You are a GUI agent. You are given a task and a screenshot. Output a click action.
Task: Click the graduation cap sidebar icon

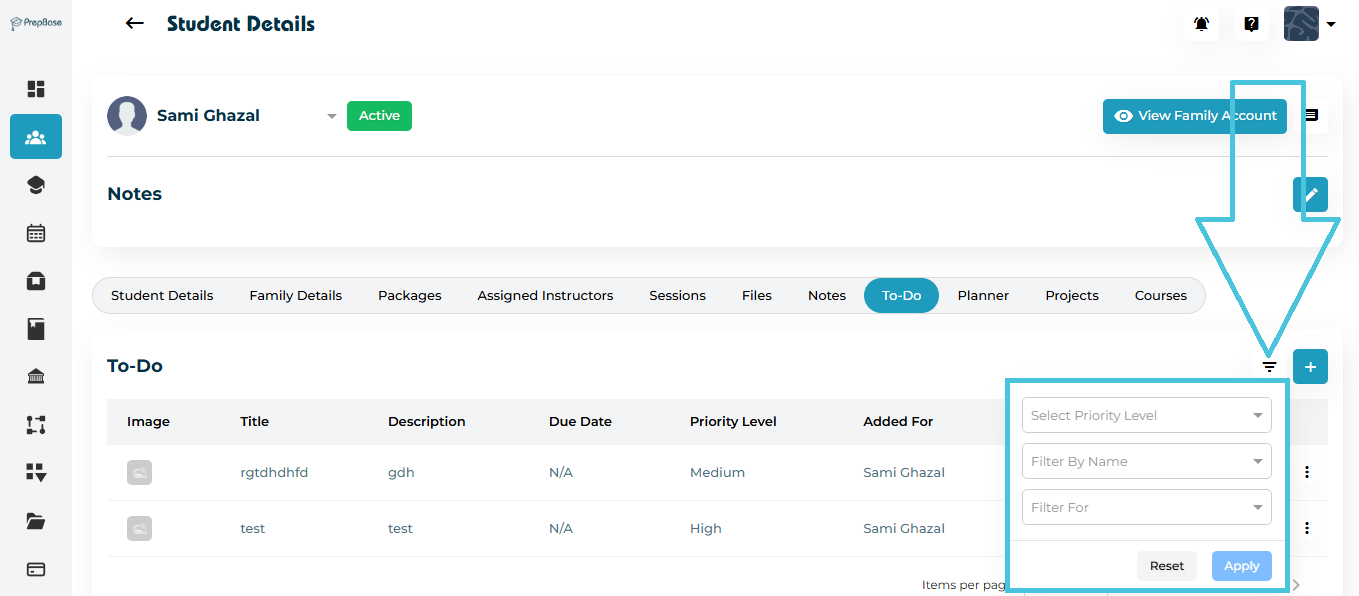(x=36, y=185)
